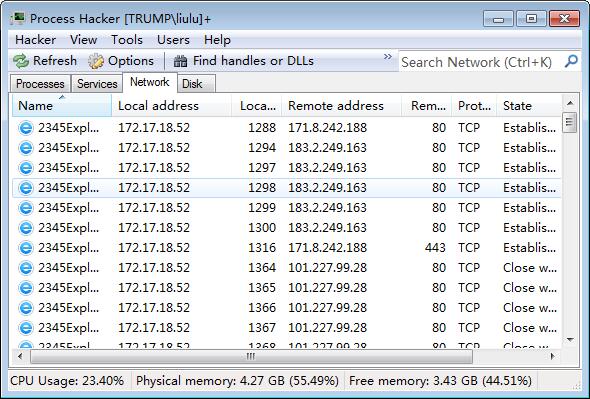Click 183.2.249.163 in local port 1294 row
This screenshot has width=590, height=399.
327,148
